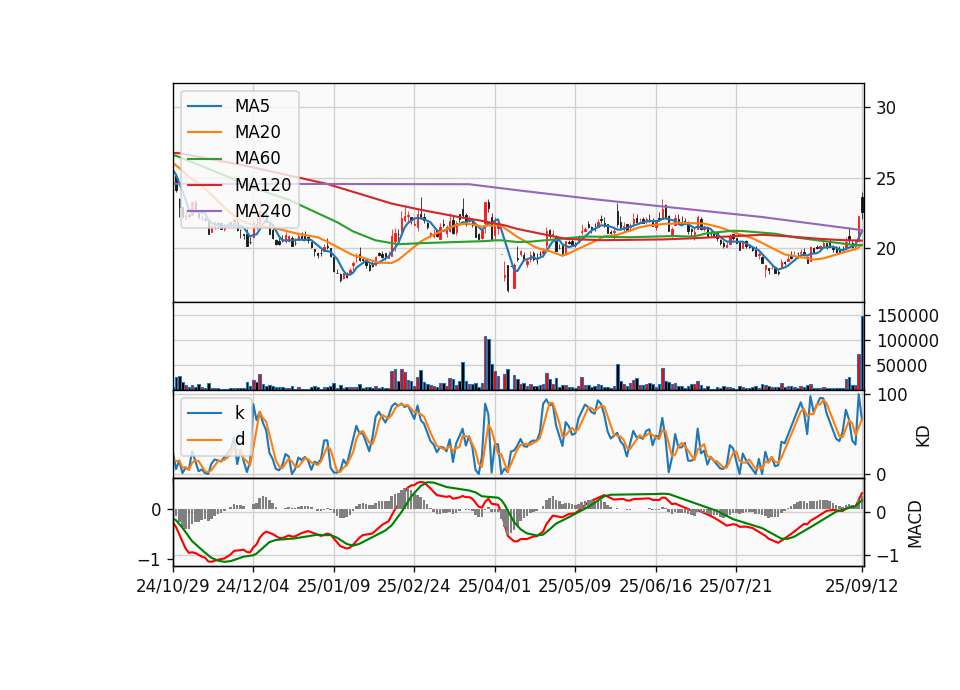Screen dimensions: 960x690
Task: Click the MA20 legend label
Action: [257, 132]
